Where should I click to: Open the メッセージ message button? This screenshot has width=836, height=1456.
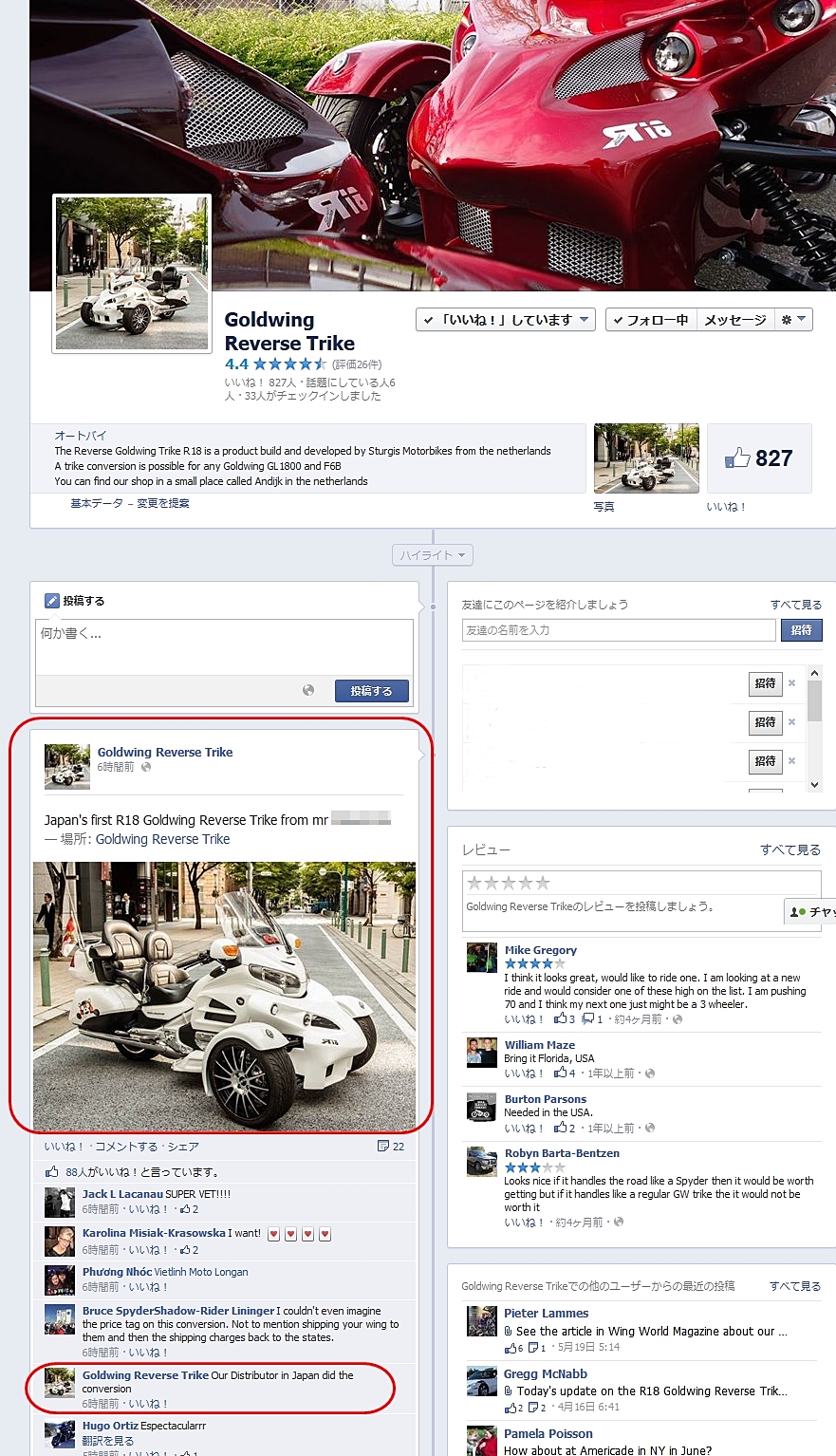click(734, 320)
